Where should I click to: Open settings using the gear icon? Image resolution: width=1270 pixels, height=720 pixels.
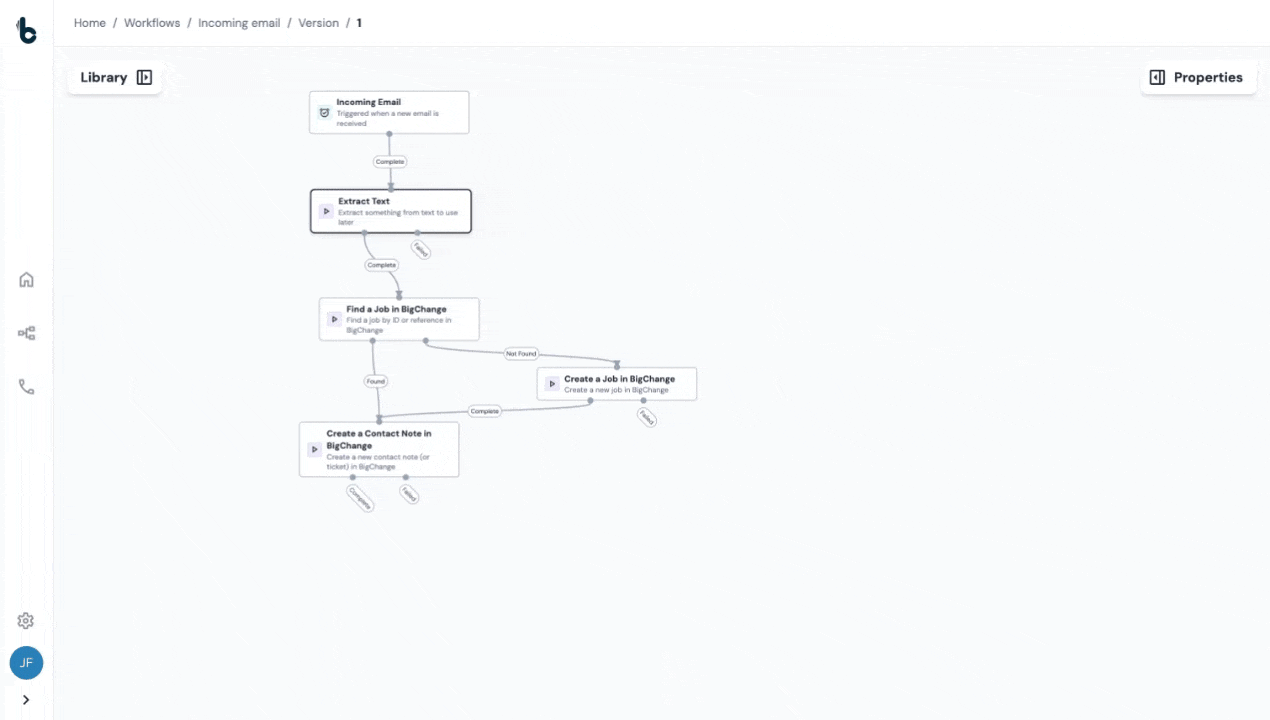click(x=26, y=620)
